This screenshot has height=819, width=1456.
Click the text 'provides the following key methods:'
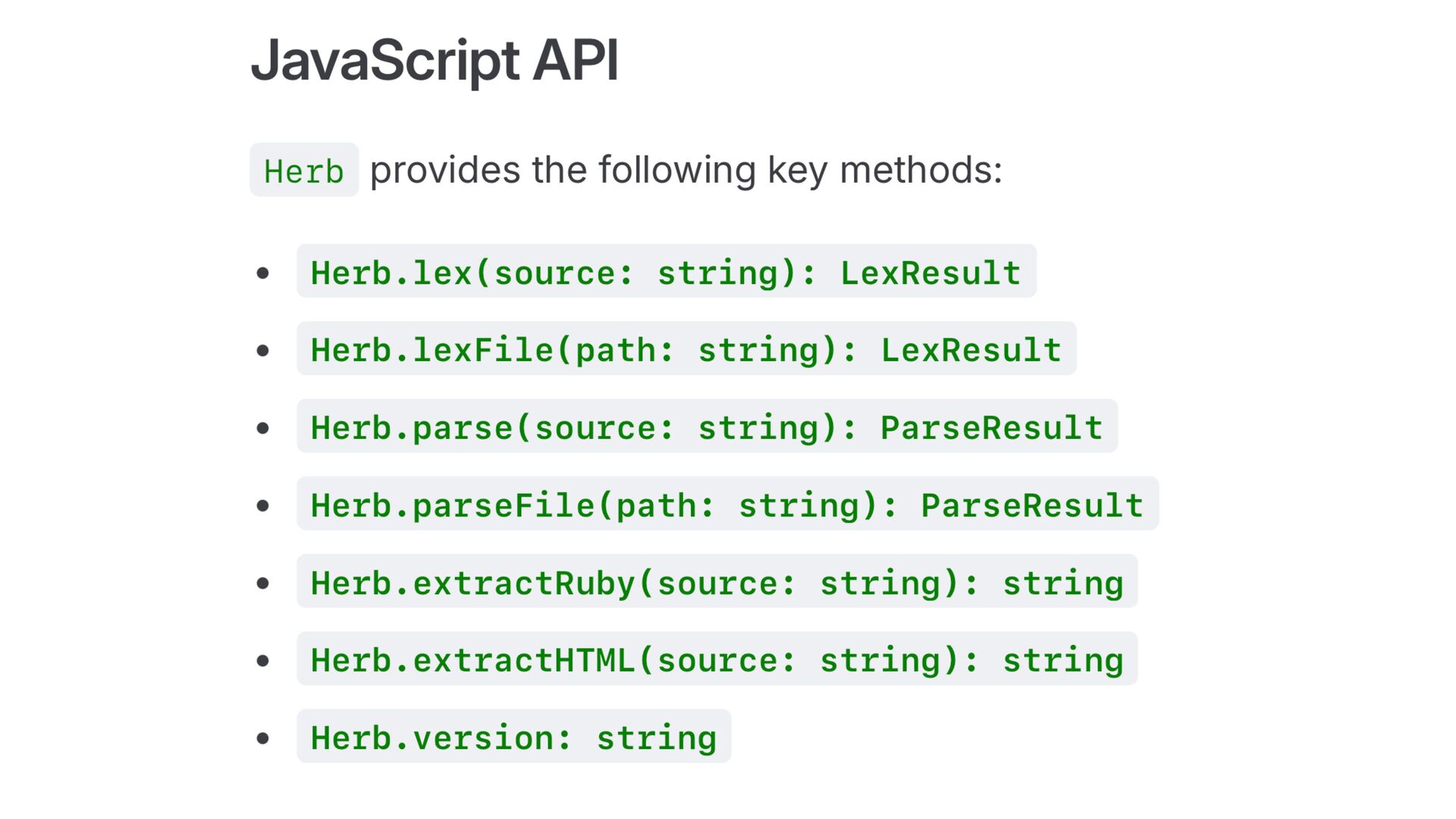tap(686, 170)
